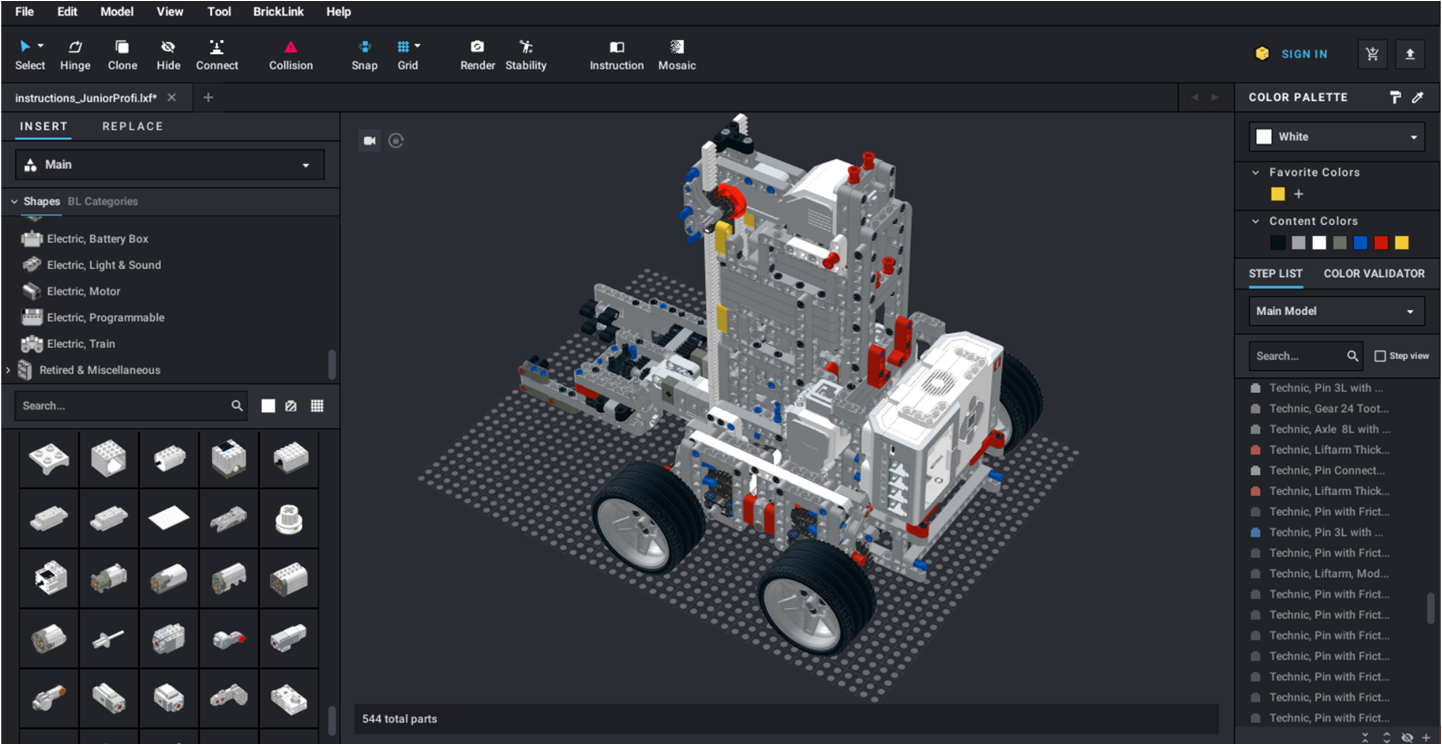Run the Stability check tool
1442x745 pixels.
526,55
